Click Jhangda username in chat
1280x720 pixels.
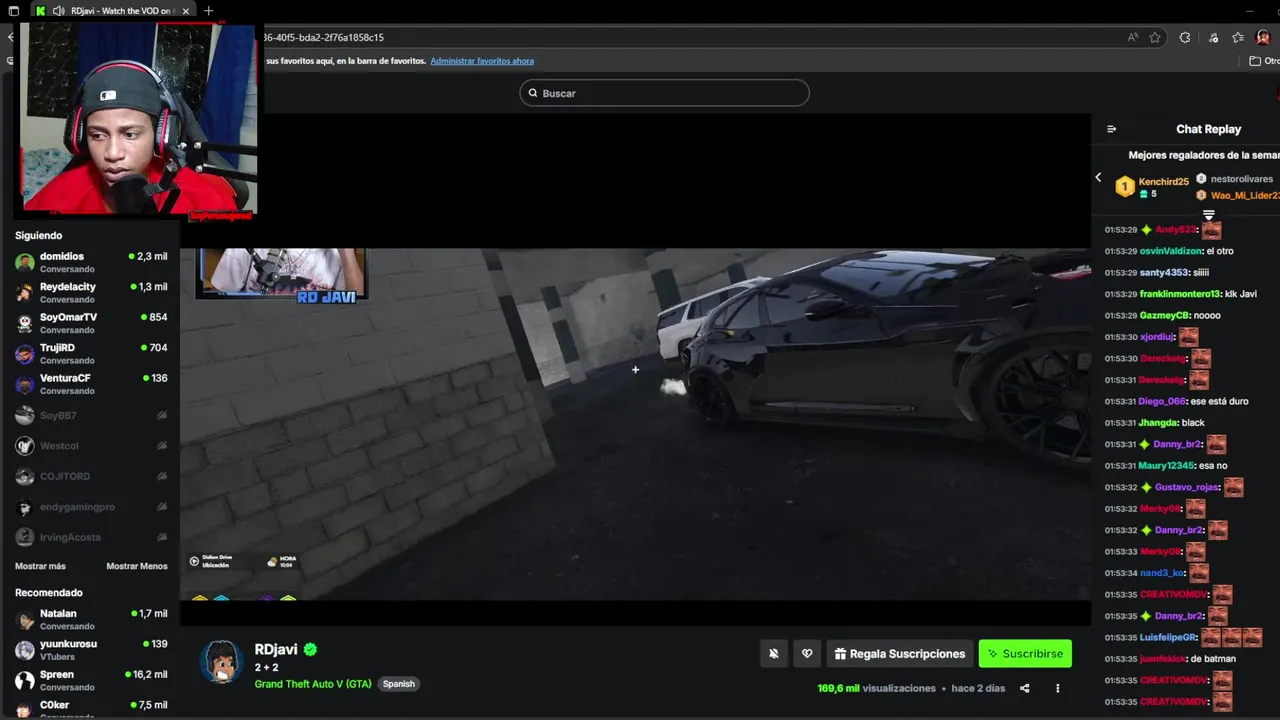(x=1158, y=422)
